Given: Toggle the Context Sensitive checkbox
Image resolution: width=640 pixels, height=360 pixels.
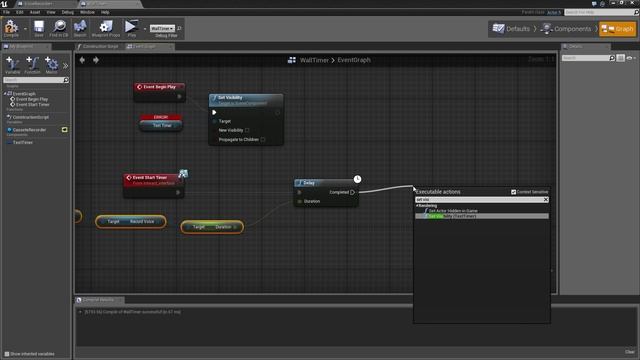Looking at the screenshot, I should [x=513, y=192].
